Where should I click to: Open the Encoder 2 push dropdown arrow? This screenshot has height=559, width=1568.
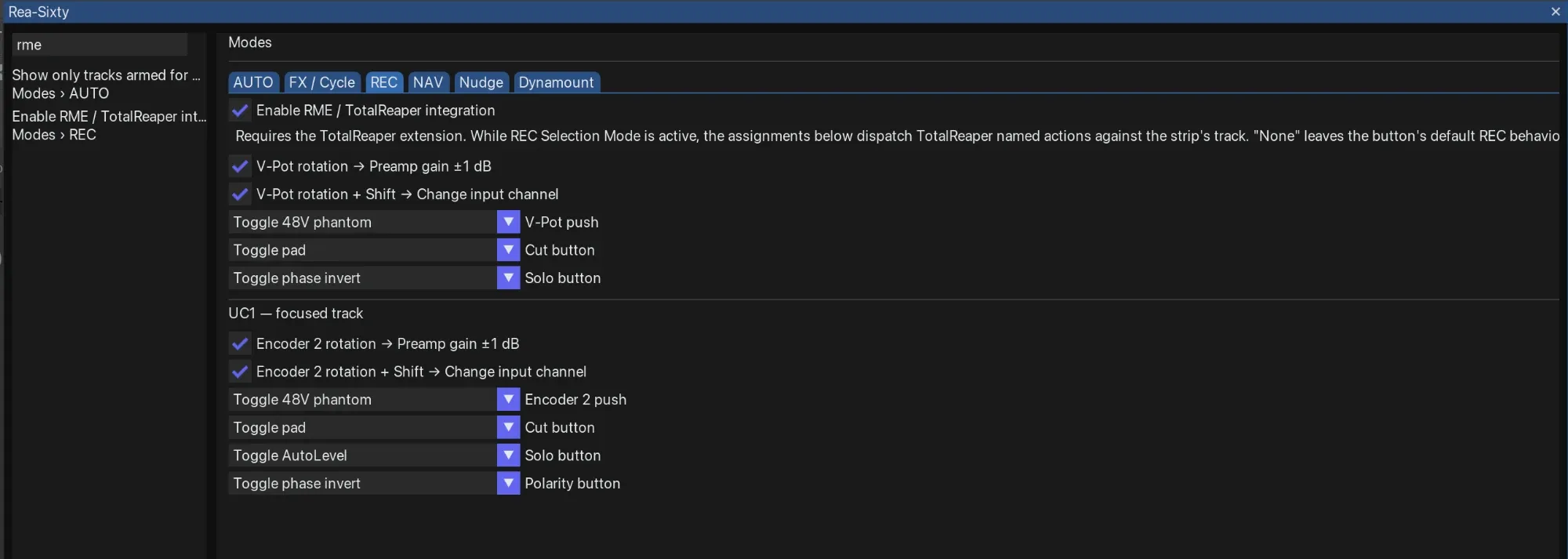point(508,399)
